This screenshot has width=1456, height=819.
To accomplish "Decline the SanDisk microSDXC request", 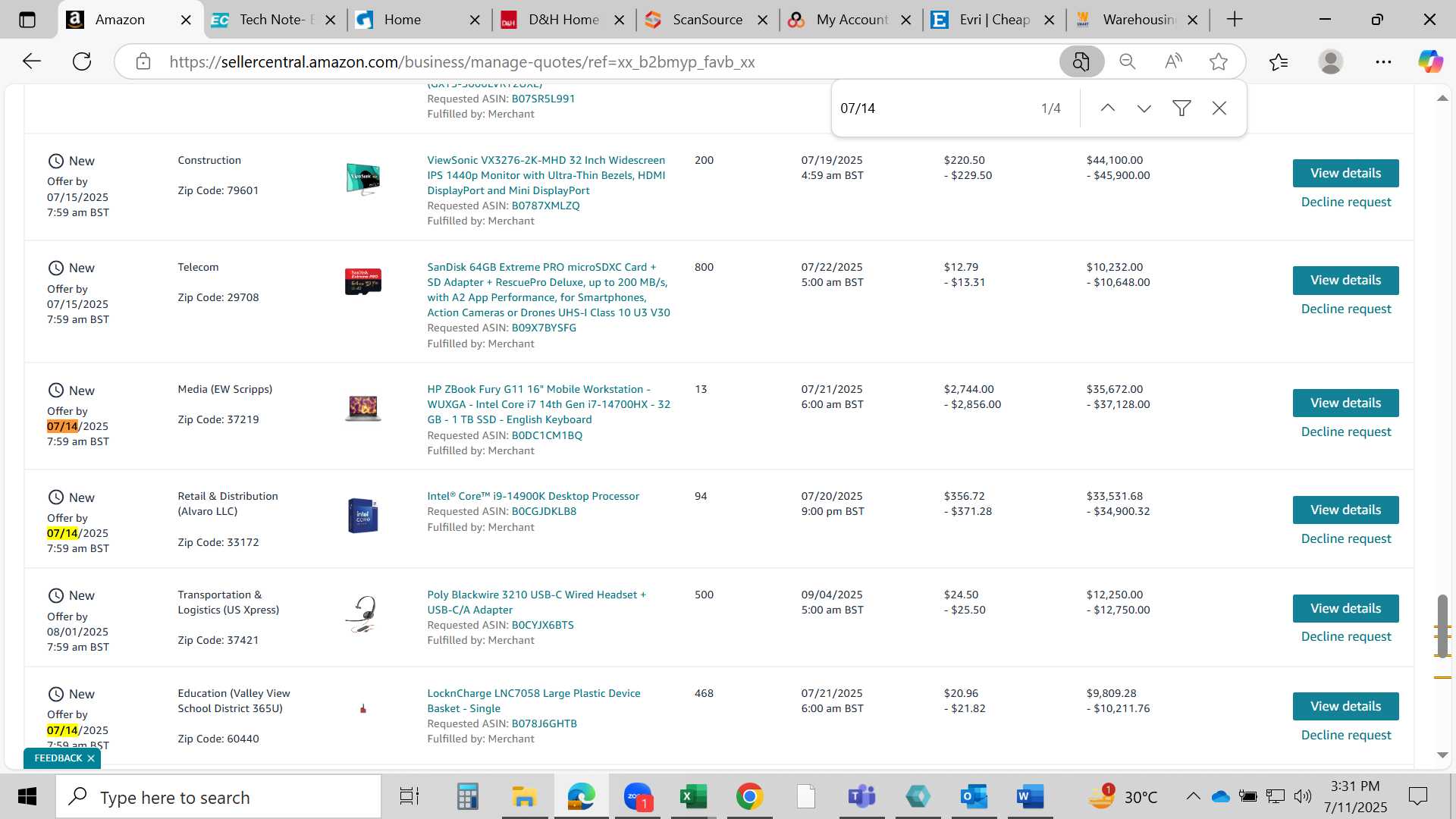I will 1346,309.
